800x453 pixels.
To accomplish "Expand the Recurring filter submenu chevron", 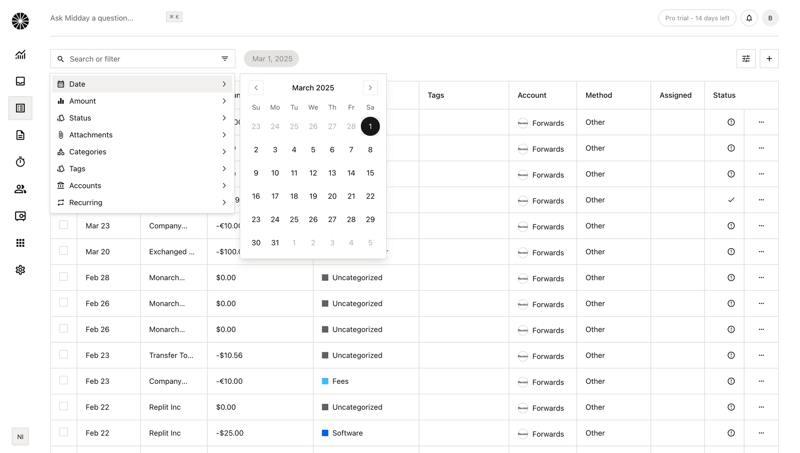I will point(224,203).
